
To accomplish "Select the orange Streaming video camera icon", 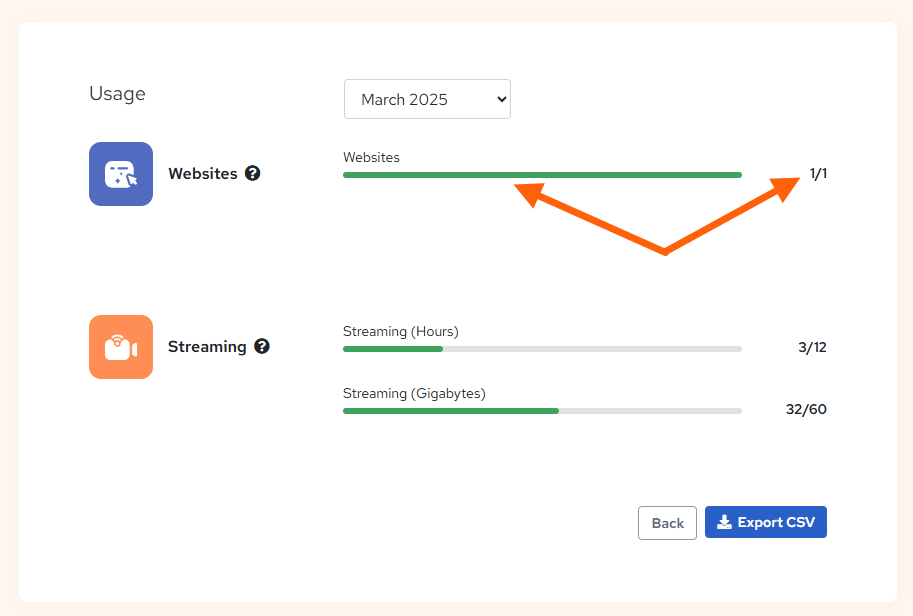I will (120, 346).
